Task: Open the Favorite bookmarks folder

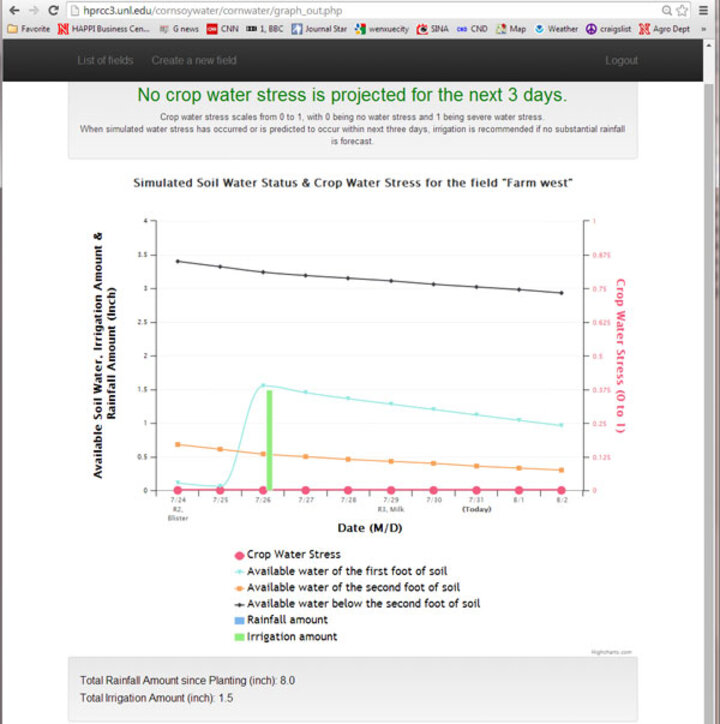Action: click(x=29, y=29)
